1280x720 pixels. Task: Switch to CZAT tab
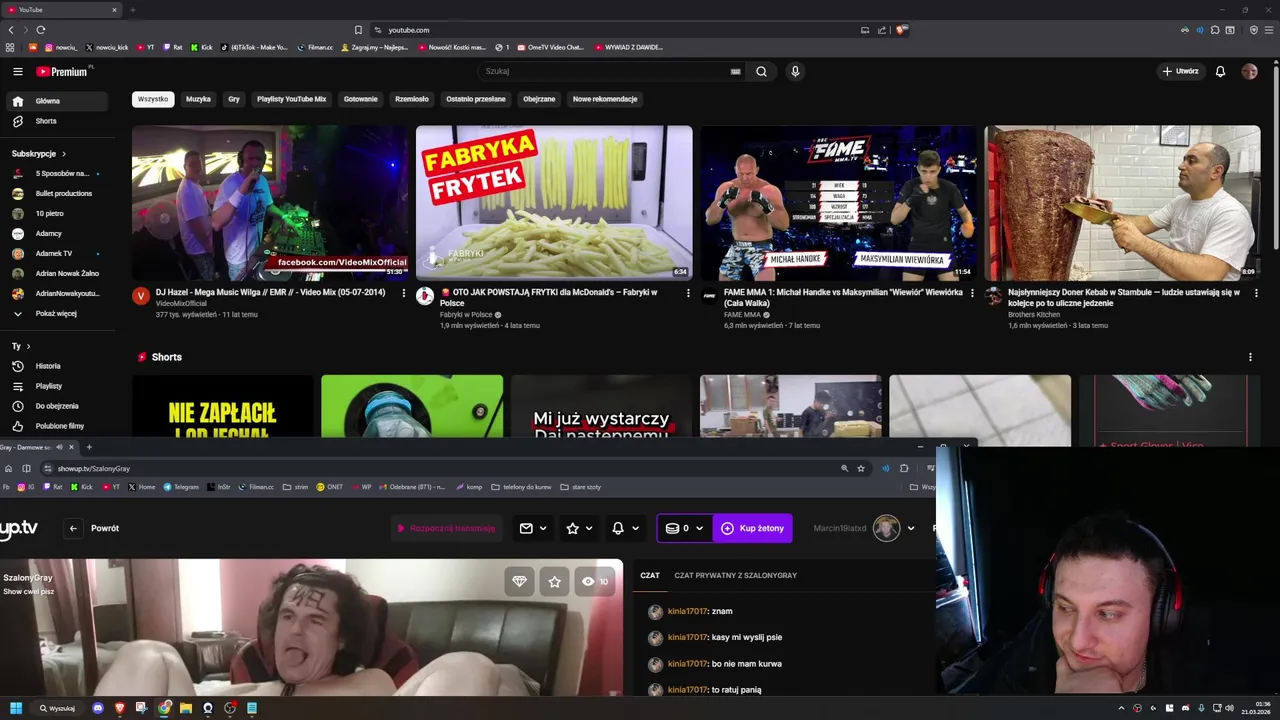pyautogui.click(x=650, y=576)
